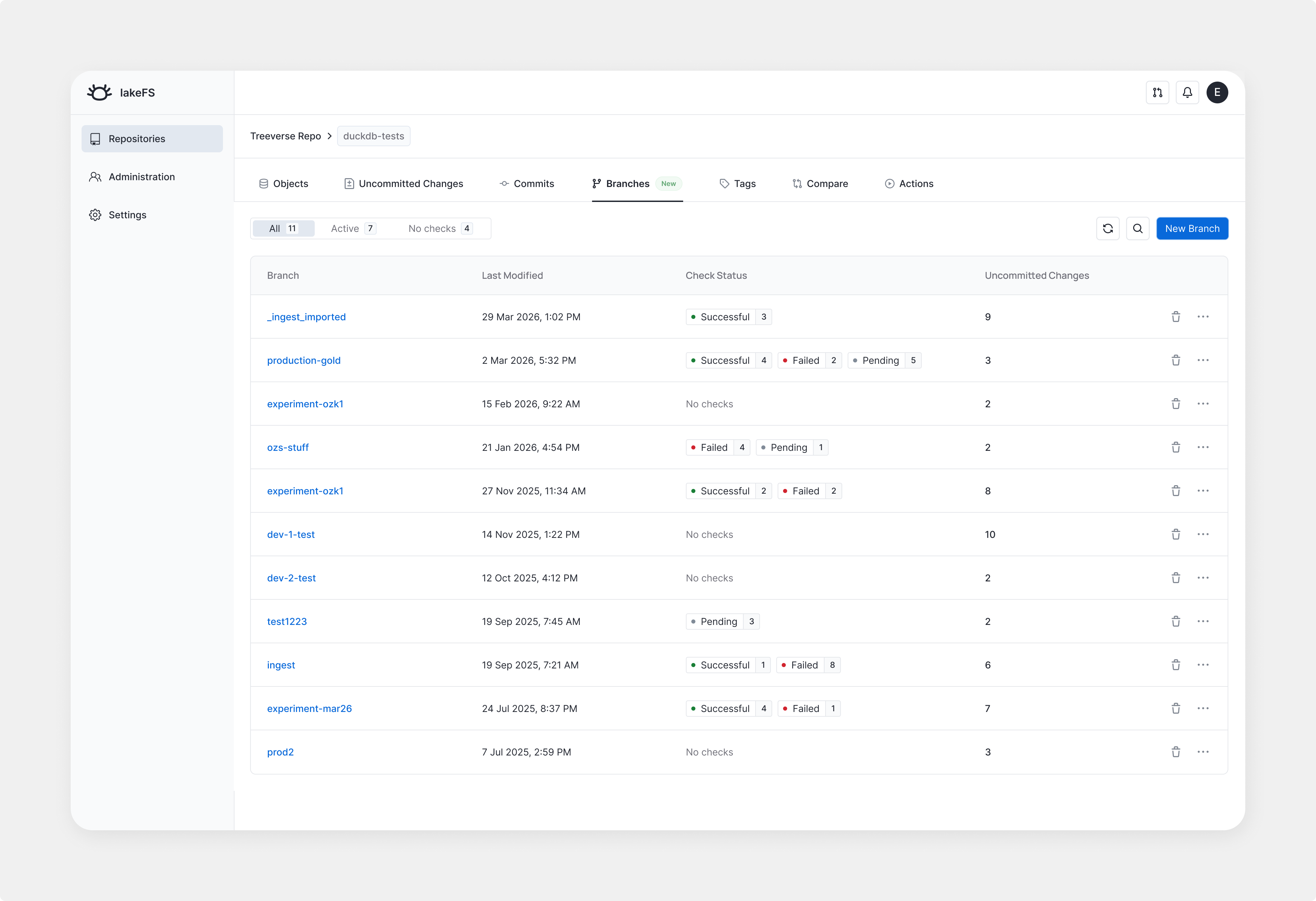Open the test1223 branch
Image resolution: width=1316 pixels, height=901 pixels.
(x=287, y=621)
